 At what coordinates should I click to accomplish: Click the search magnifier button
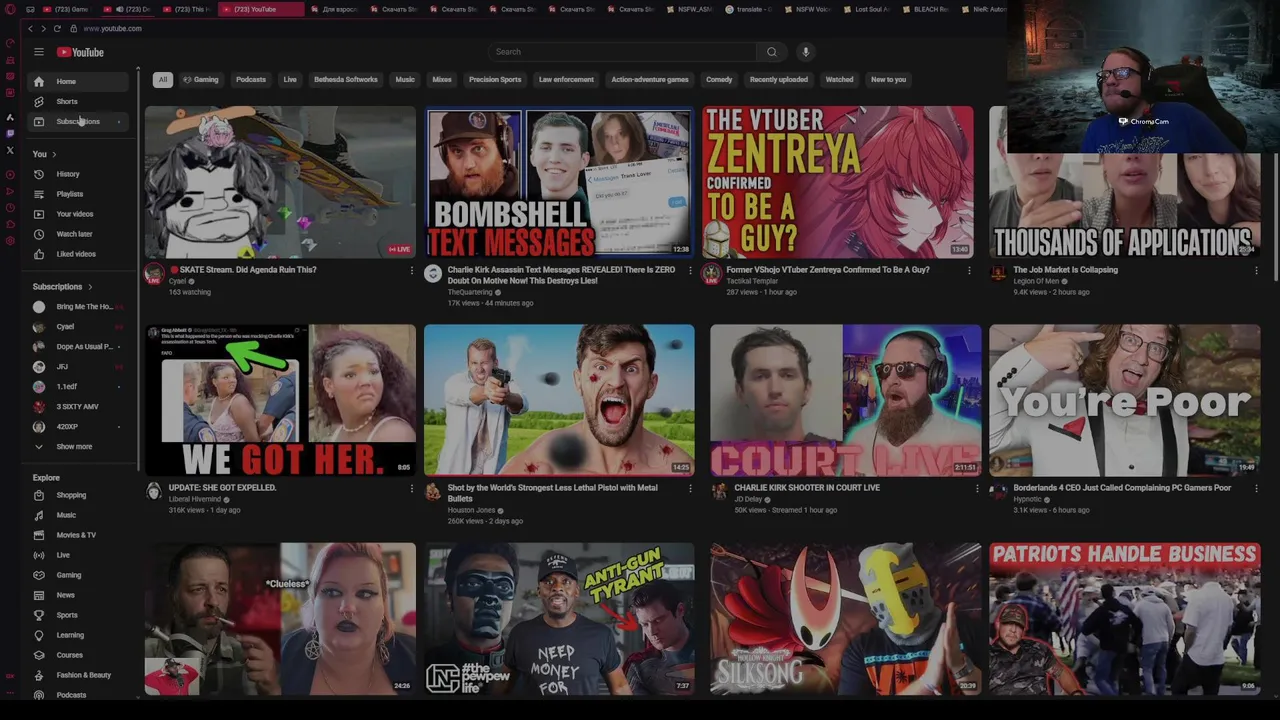click(771, 52)
